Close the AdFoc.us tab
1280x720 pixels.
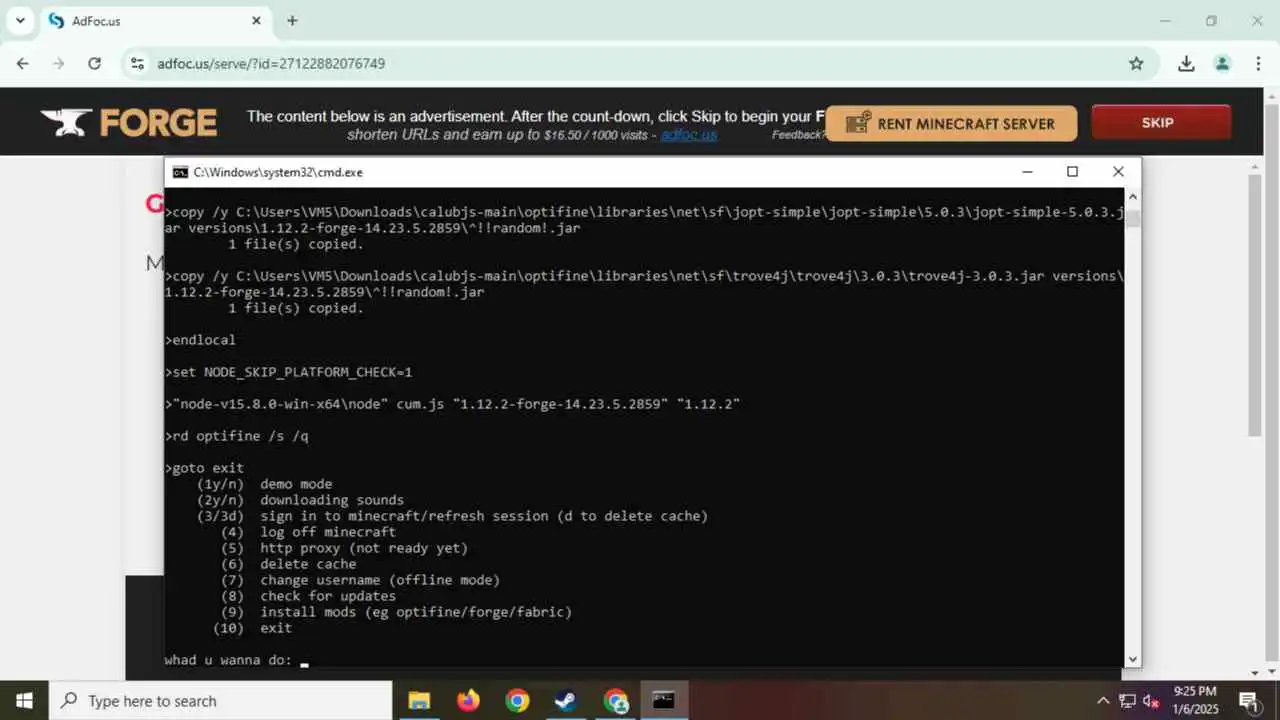256,21
